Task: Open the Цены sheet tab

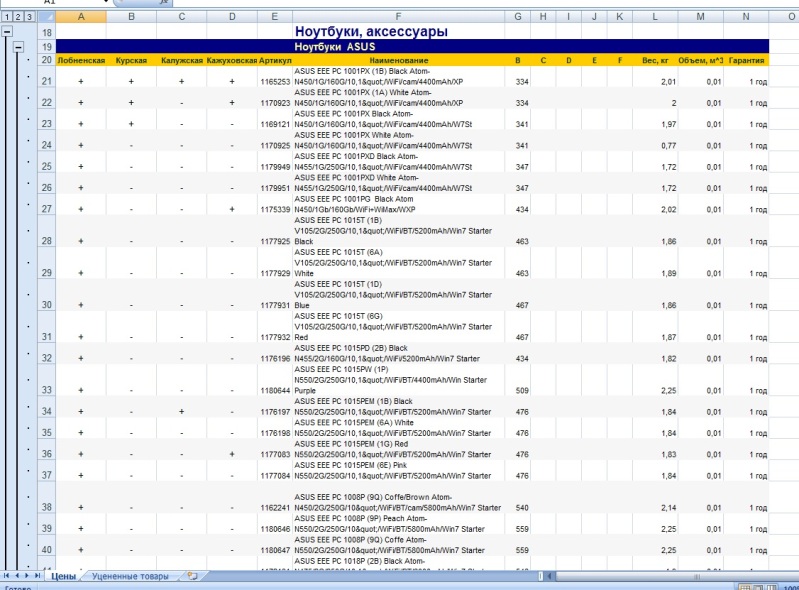Action: [63, 576]
